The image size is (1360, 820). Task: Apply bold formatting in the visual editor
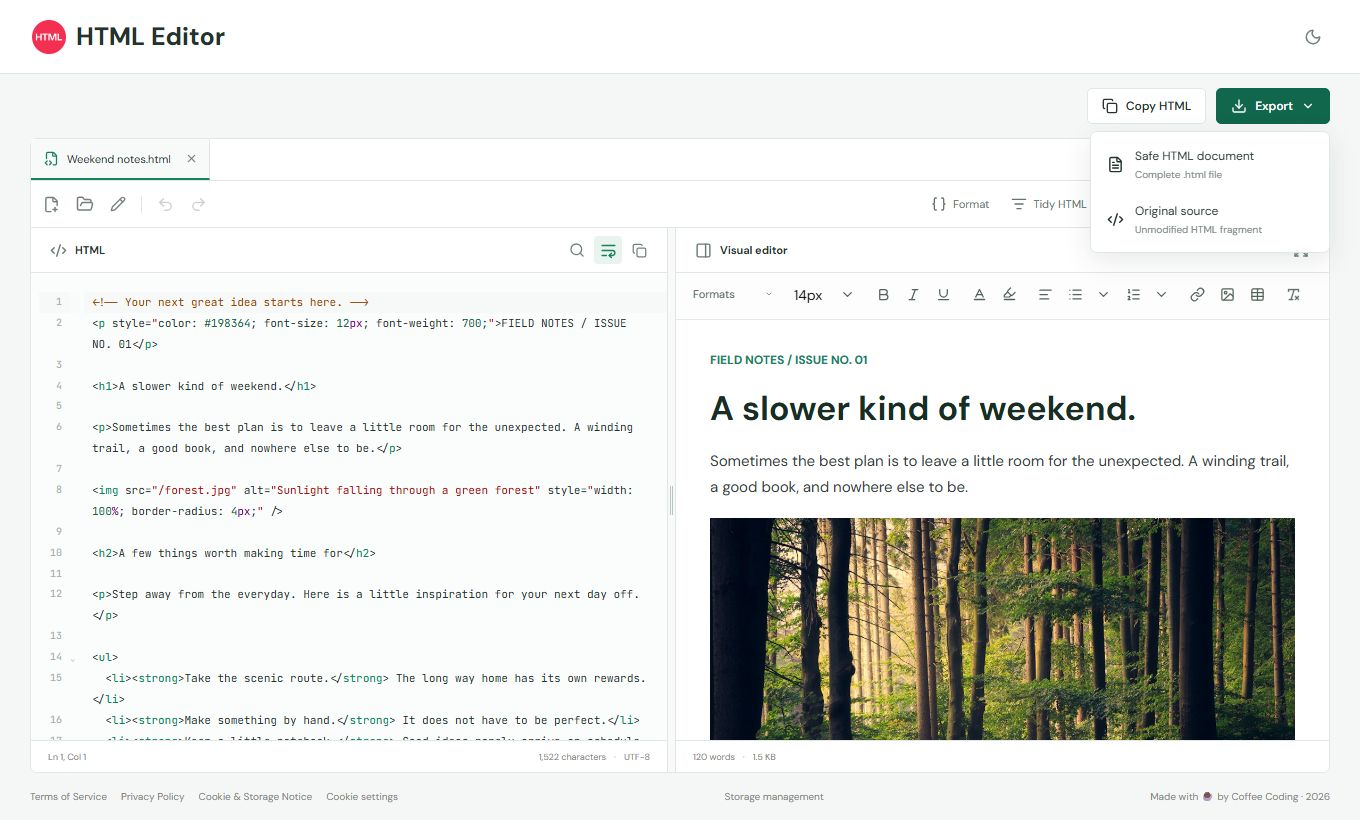pyautogui.click(x=883, y=294)
